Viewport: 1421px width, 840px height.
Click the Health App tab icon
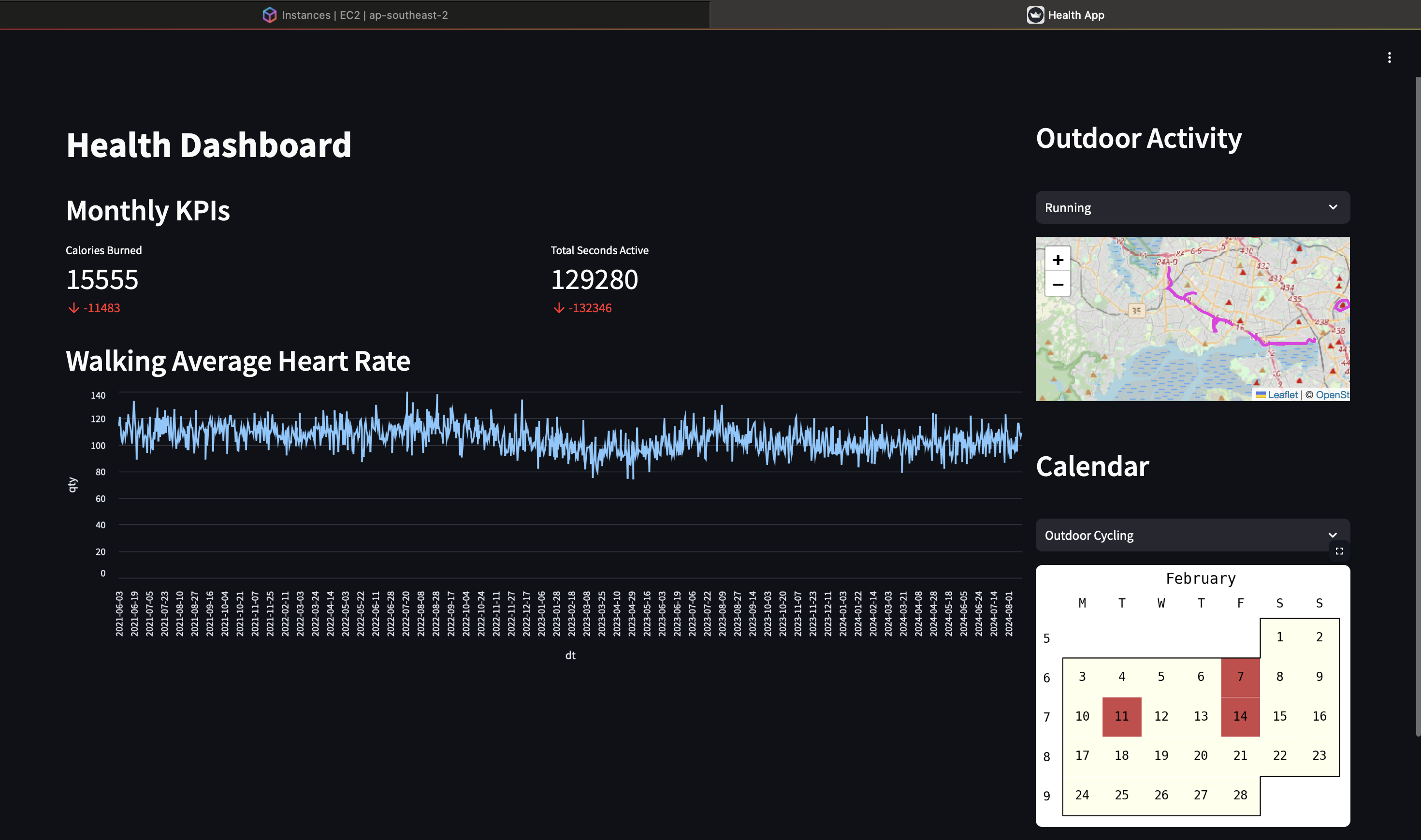pos(1035,15)
